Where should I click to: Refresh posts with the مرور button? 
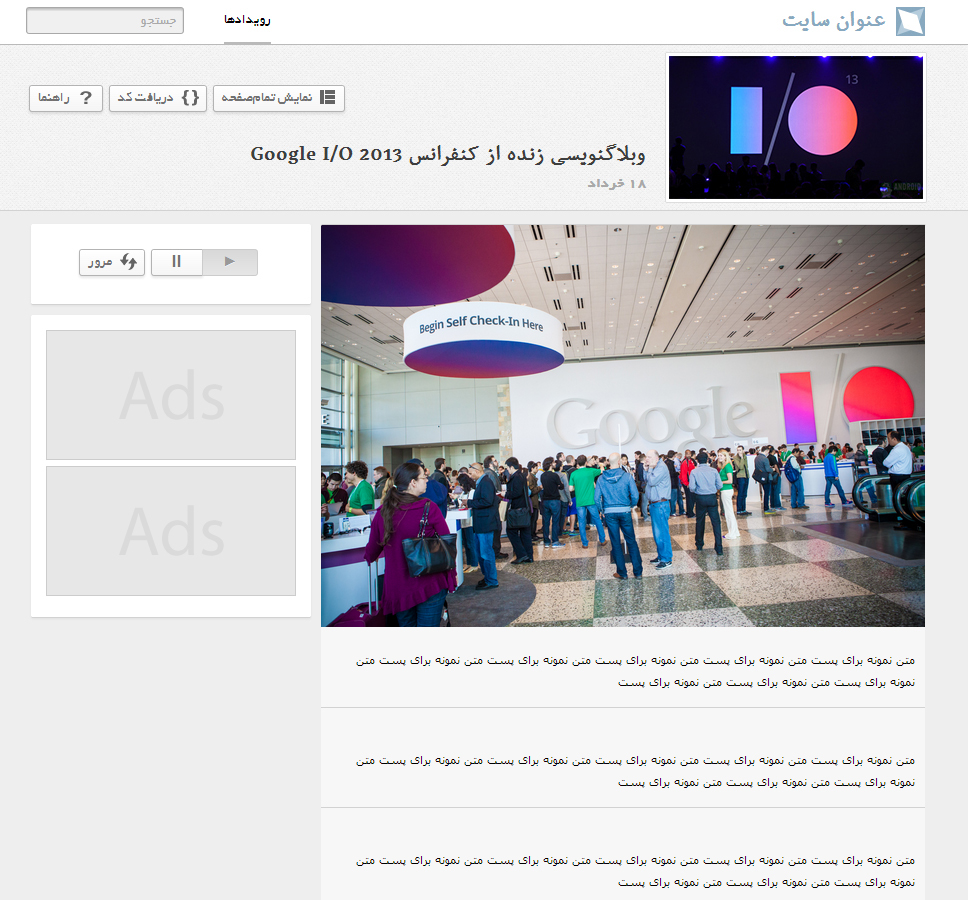[x=112, y=262]
